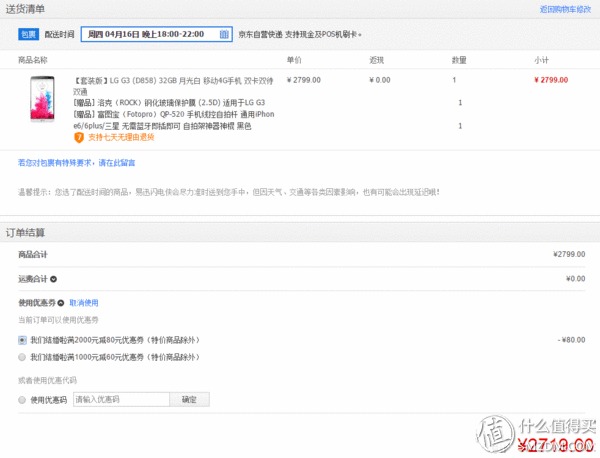
Task: Click 支持七天无理由退货 text
Action: click(x=121, y=137)
